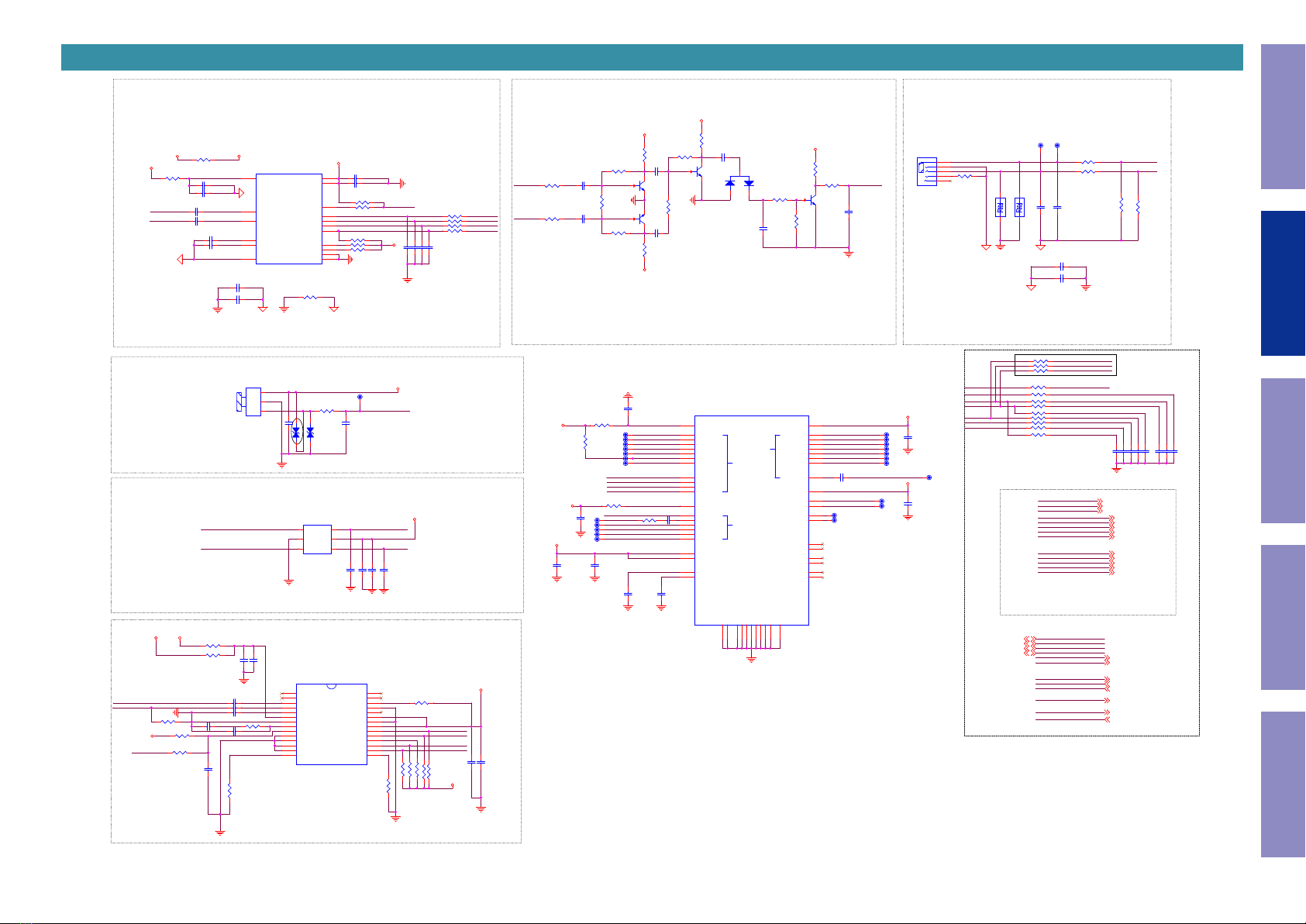
Task: Open the third side tab from the top
Action: pos(1283,450)
